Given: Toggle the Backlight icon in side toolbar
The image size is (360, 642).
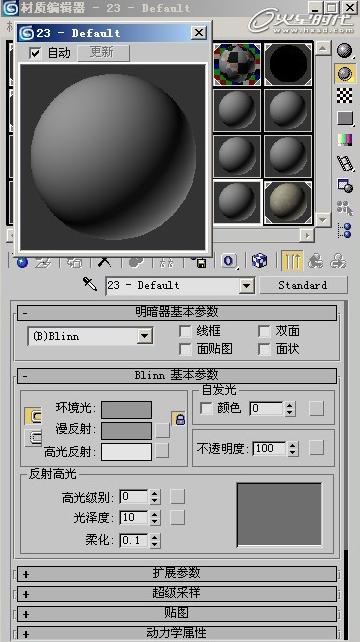Looking at the screenshot, I should pyautogui.click(x=344, y=73).
